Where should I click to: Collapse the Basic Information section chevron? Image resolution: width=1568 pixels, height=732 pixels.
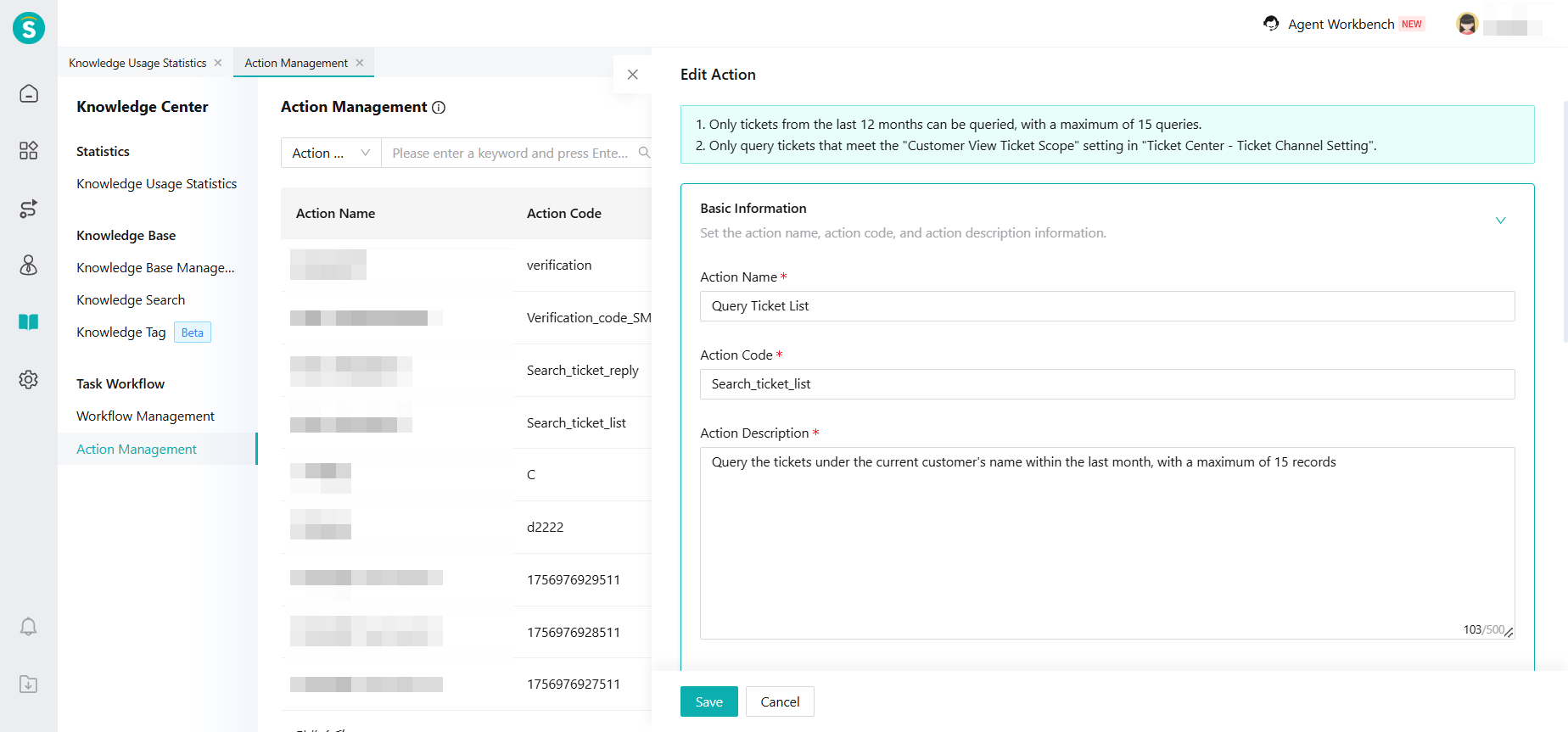1500,221
